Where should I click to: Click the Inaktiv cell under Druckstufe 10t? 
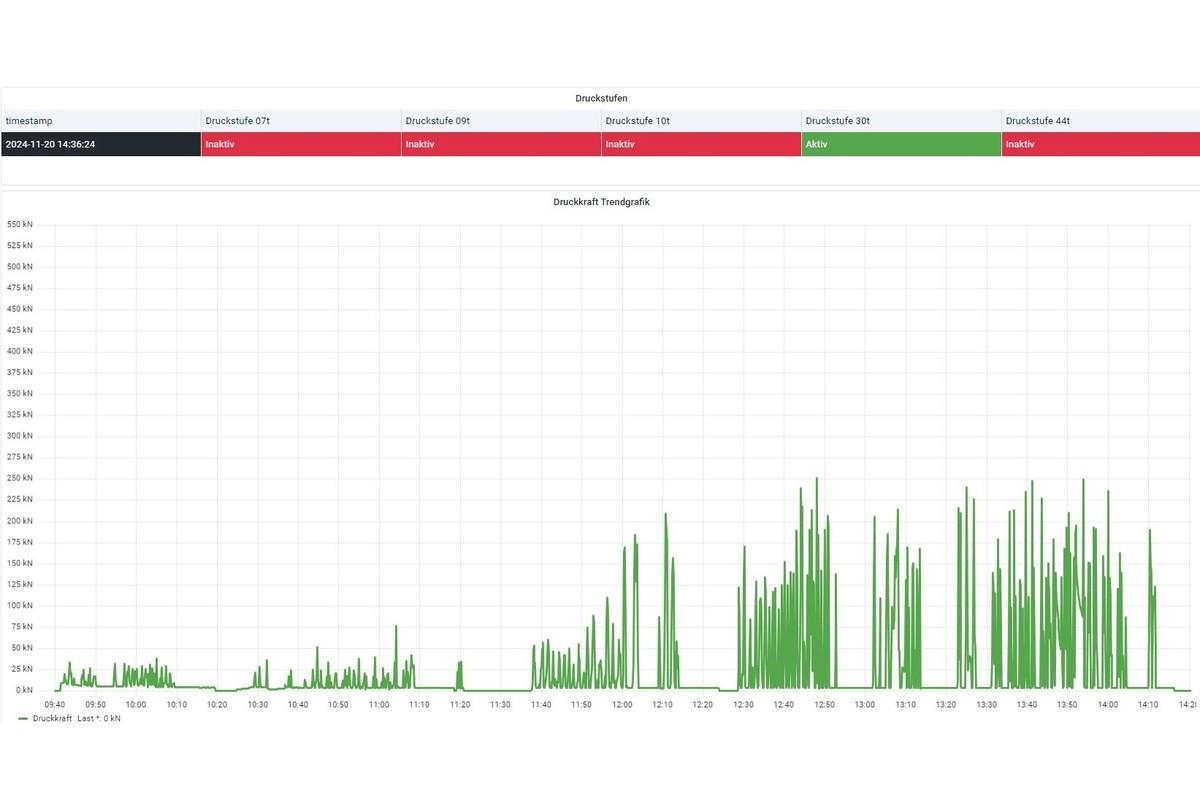[x=700, y=144]
